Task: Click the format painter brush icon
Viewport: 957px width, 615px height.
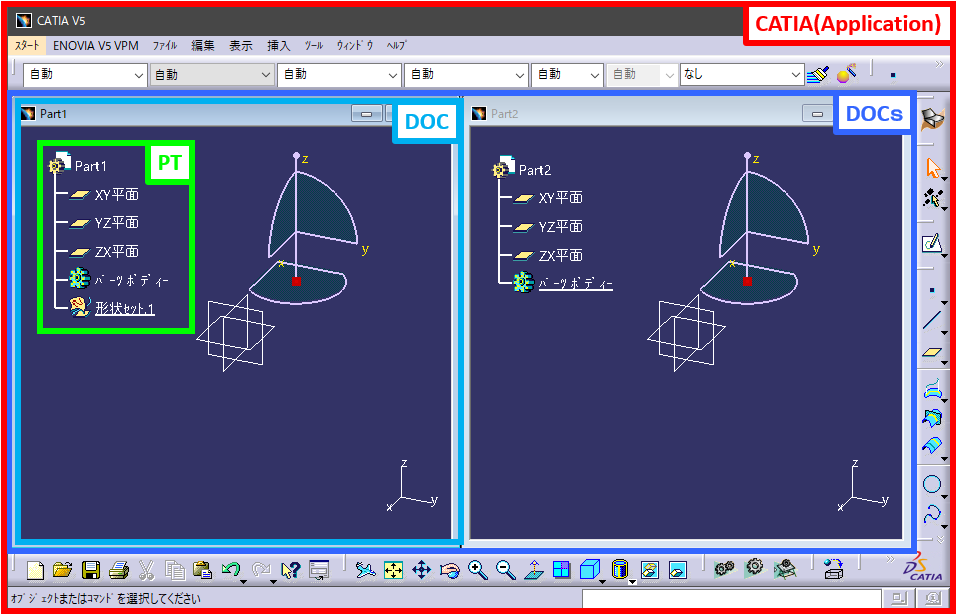Action: (819, 74)
